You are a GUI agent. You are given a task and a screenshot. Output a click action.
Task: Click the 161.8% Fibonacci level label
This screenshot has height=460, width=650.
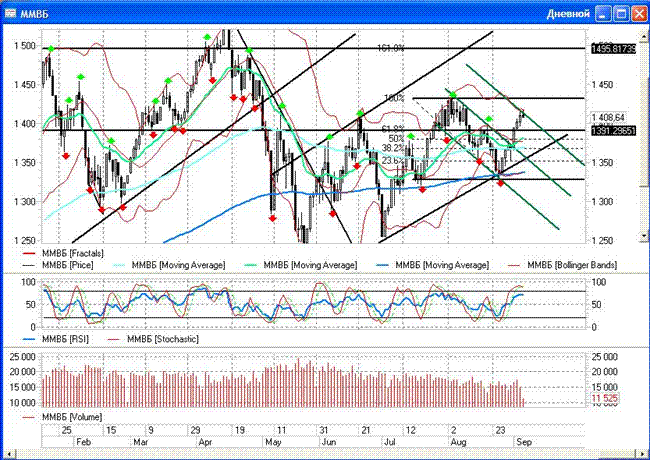pyautogui.click(x=390, y=48)
